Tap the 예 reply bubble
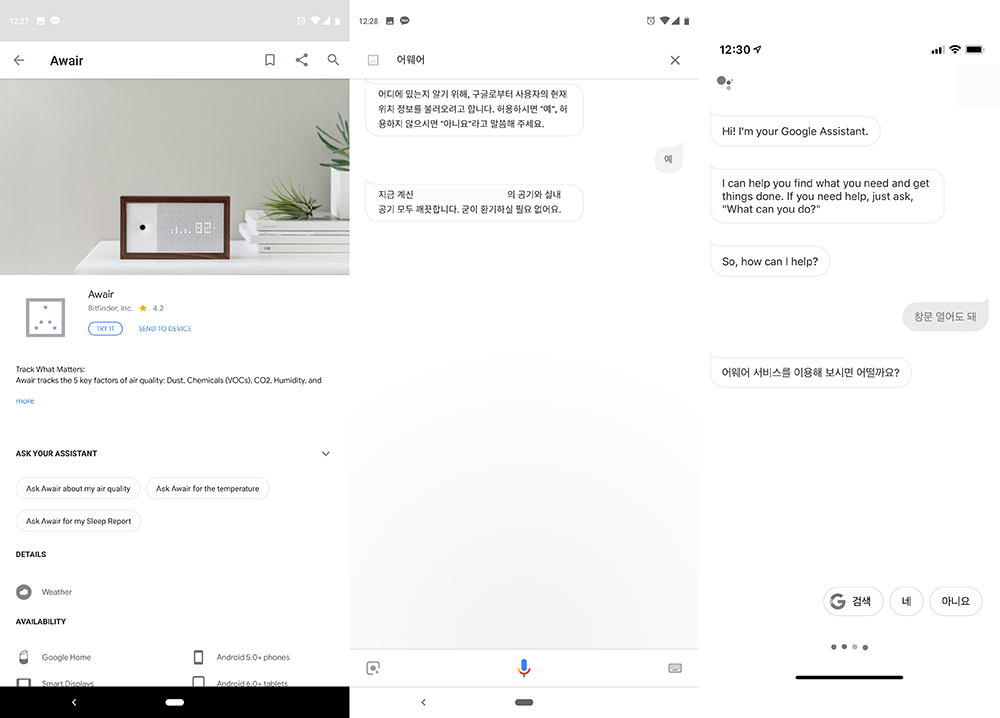 coord(668,159)
